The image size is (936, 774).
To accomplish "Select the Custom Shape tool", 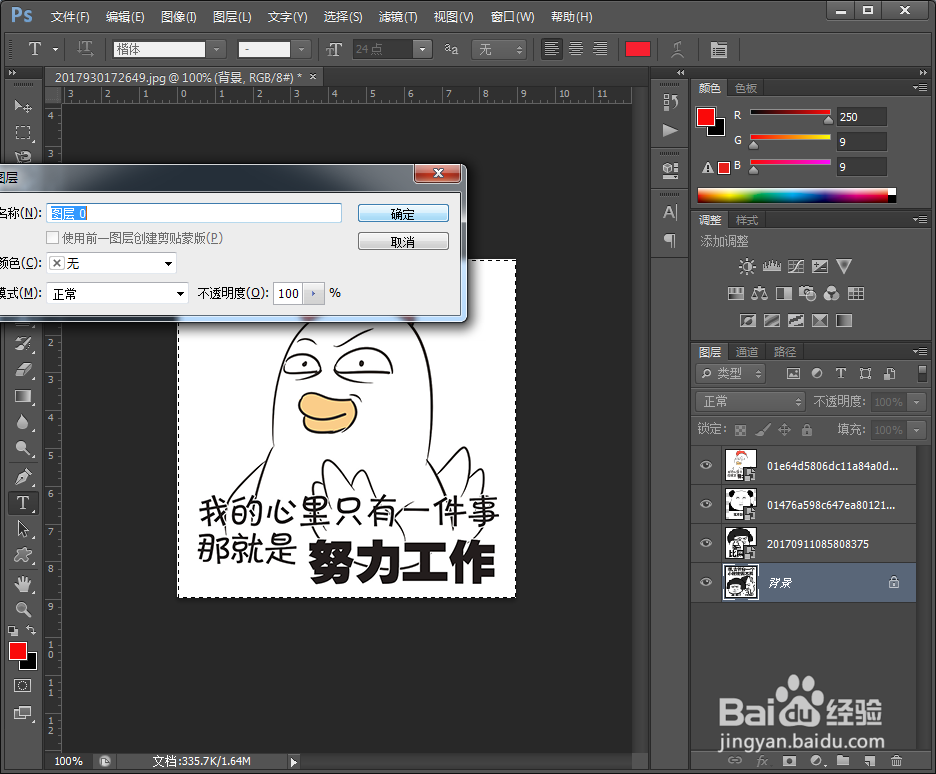I will click(23, 556).
